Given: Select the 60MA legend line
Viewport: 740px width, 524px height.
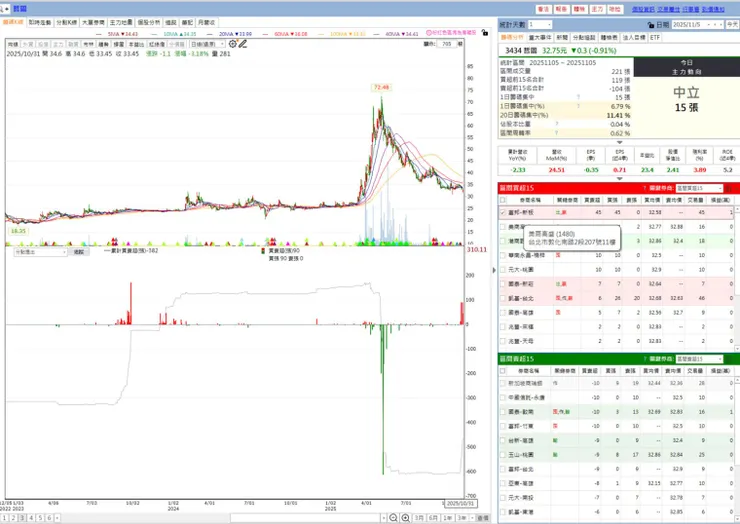Looking at the screenshot, I should (x=285, y=34).
